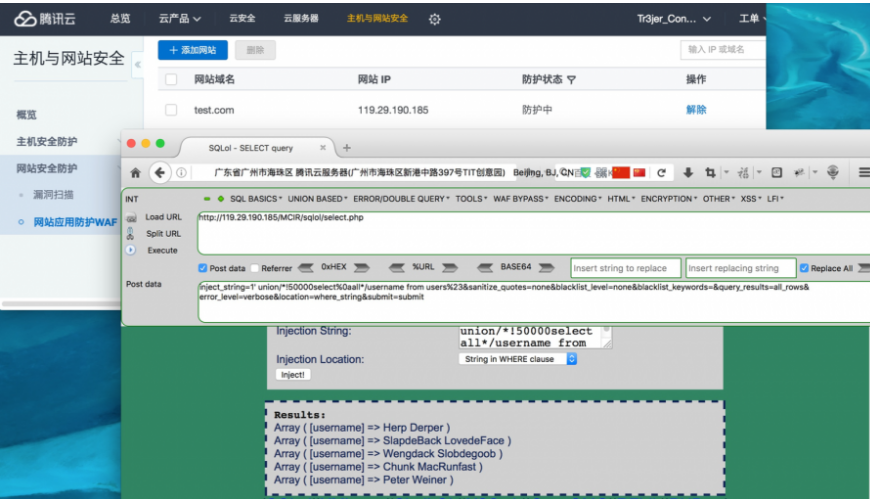Click the left arrow before %URL
Image resolution: width=870 pixels, height=499 pixels.
(x=397, y=268)
